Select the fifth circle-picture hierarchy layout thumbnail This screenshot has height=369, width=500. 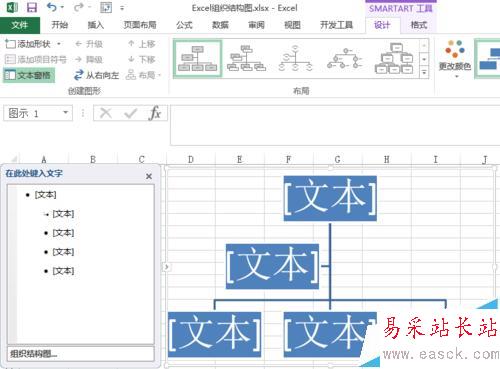click(x=394, y=59)
